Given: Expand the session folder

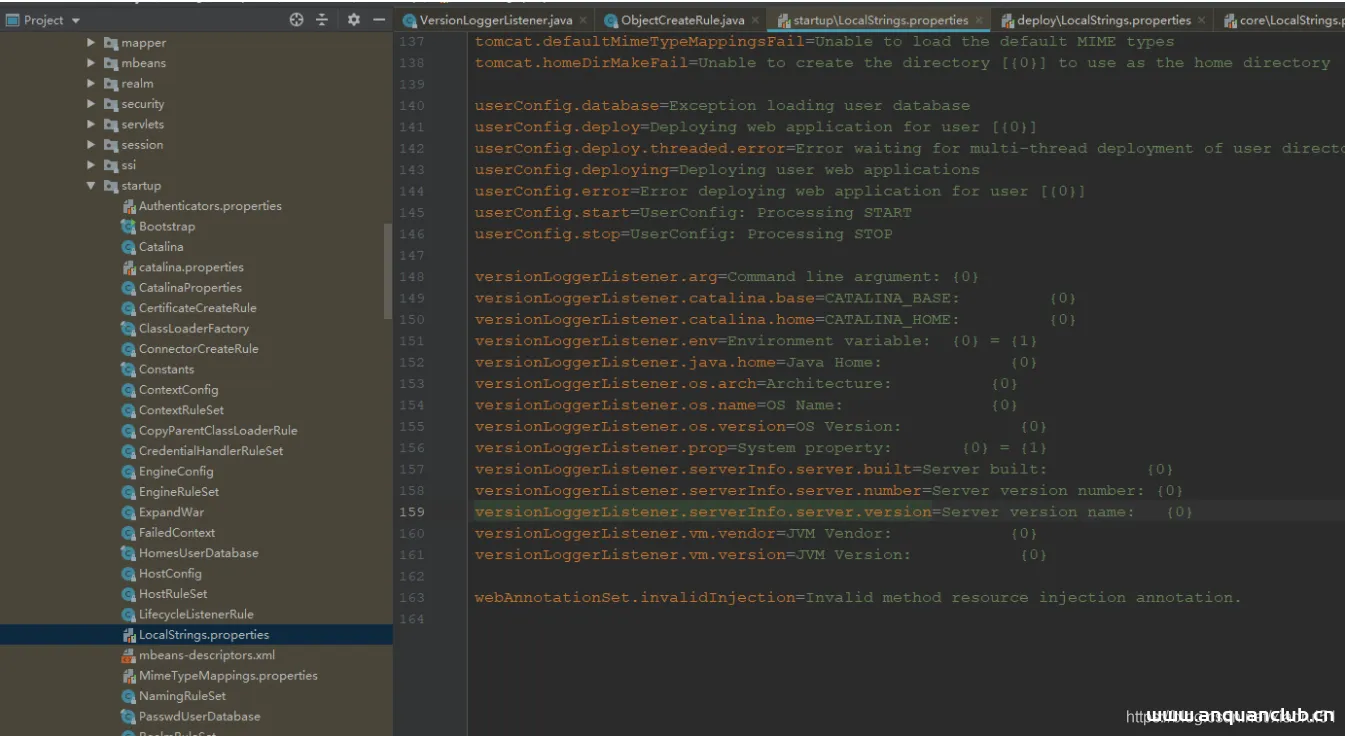Looking at the screenshot, I should pyautogui.click(x=91, y=145).
